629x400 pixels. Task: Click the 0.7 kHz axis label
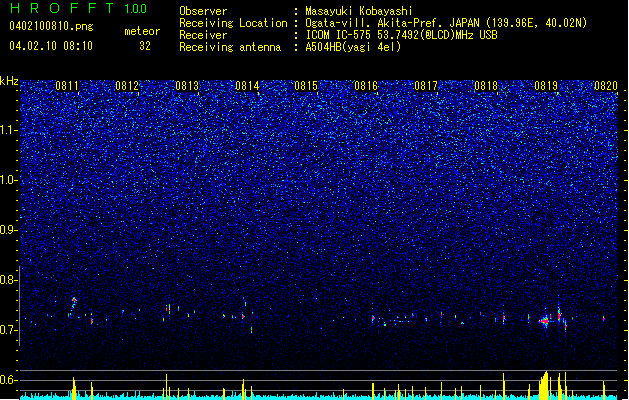coord(8,330)
